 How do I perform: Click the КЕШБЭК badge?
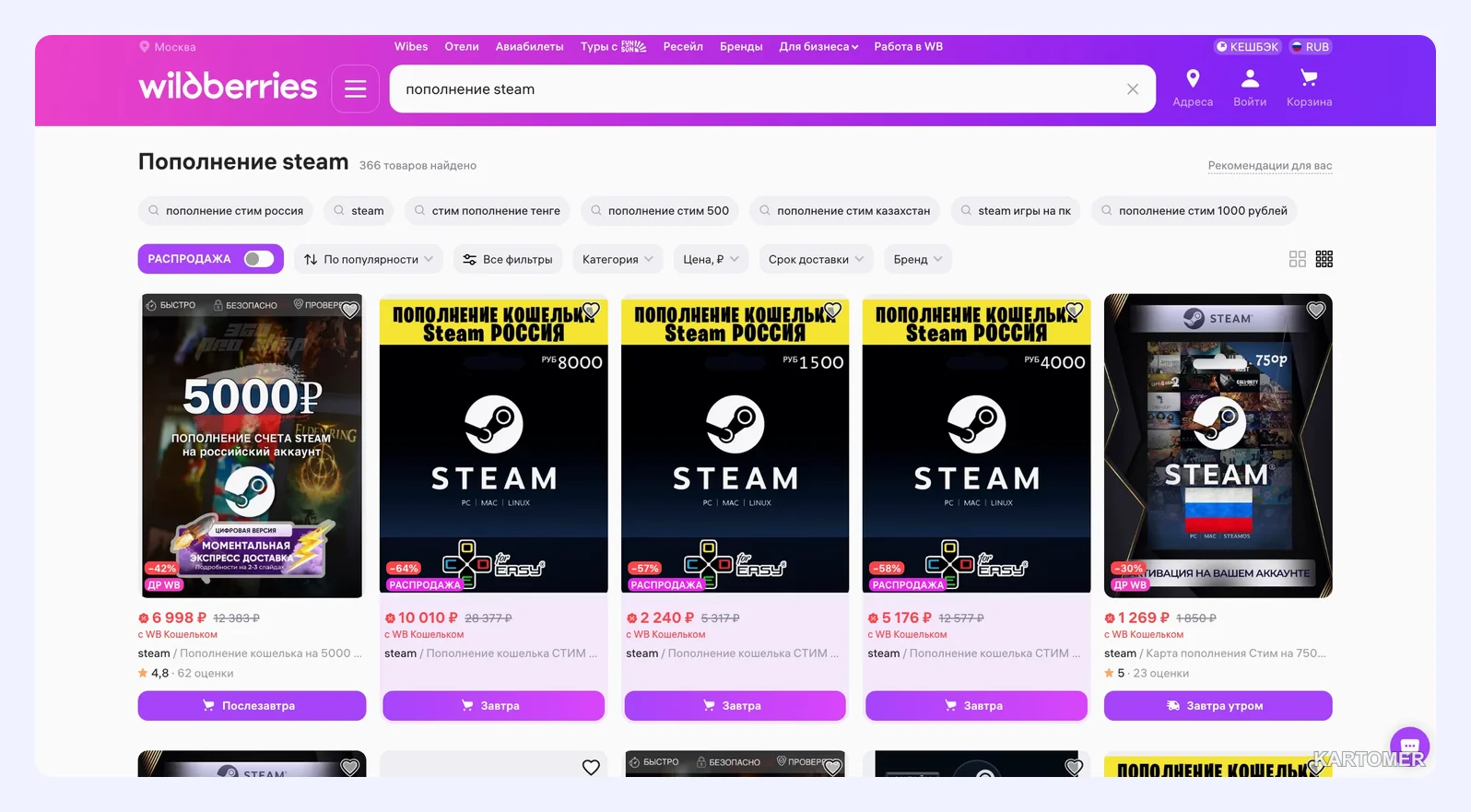tap(1247, 47)
